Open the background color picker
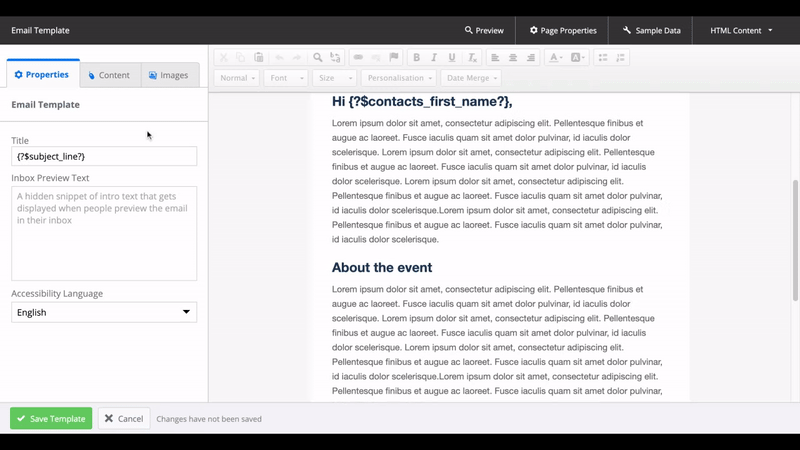 (578, 57)
